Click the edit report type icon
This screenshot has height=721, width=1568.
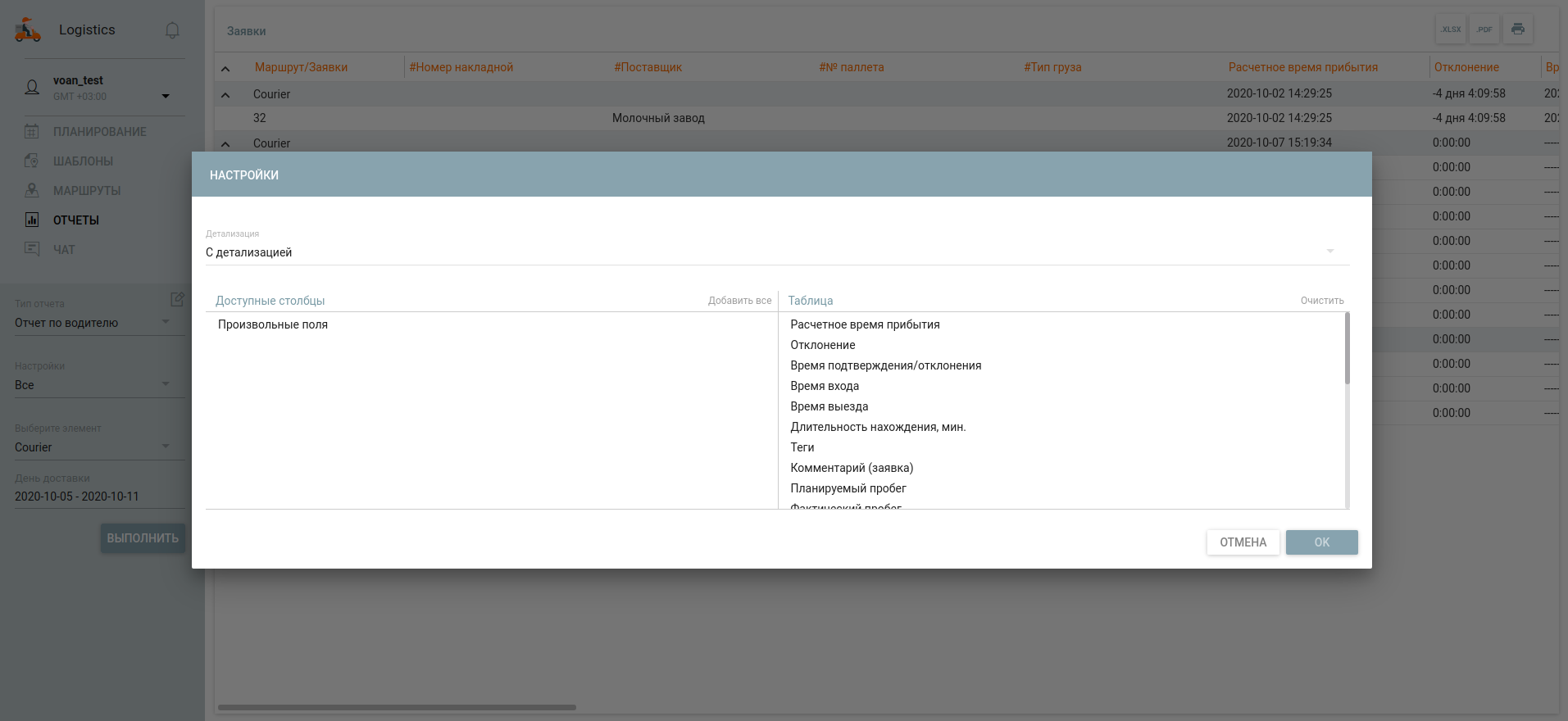[x=177, y=299]
